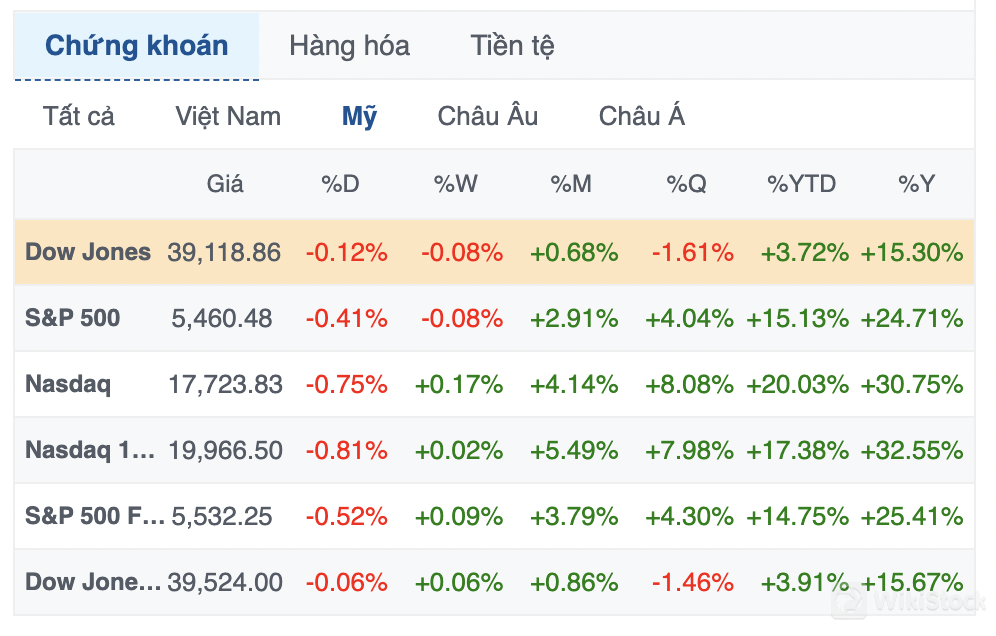Viewport: 996px width, 636px height.
Task: Open the Dow Jones index row
Action: pos(88,252)
